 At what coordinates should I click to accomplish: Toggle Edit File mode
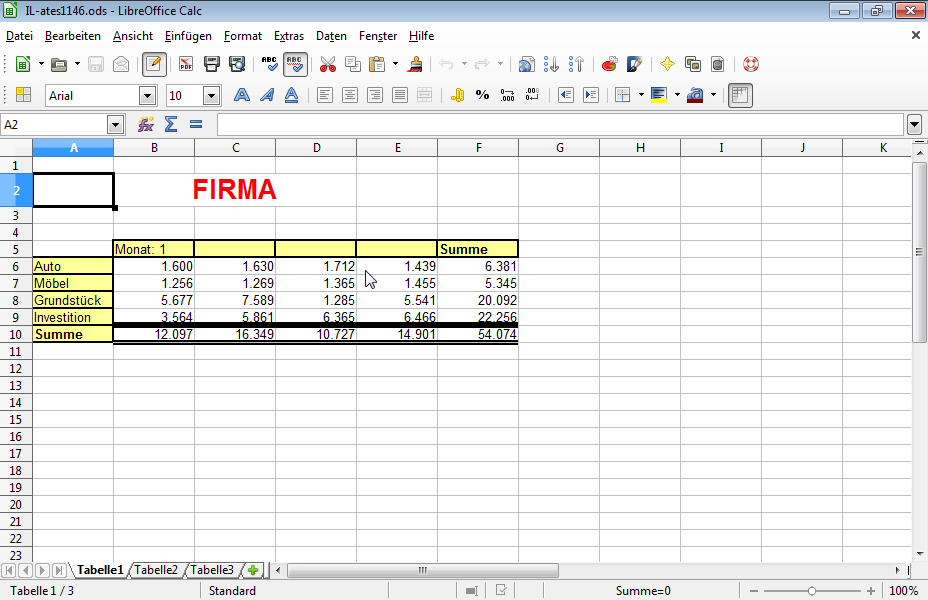pyautogui.click(x=154, y=64)
